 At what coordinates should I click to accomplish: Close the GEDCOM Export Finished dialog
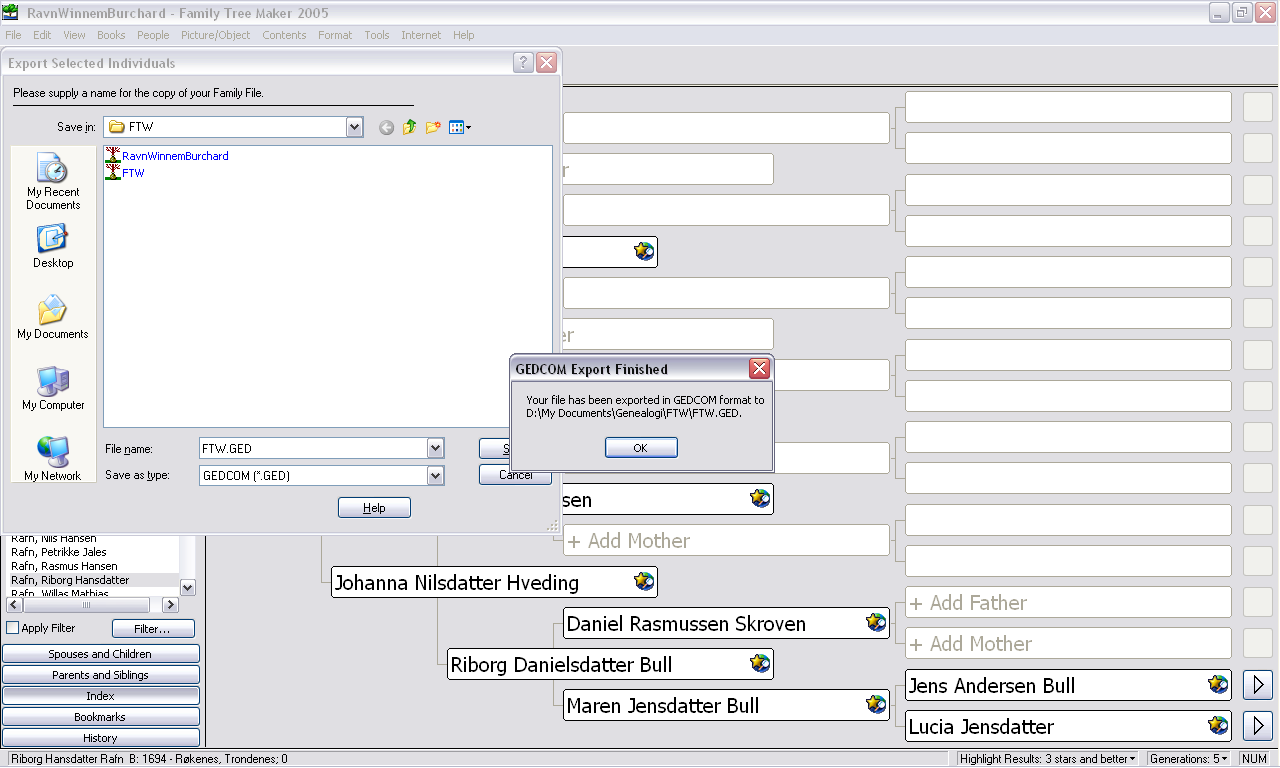[760, 368]
